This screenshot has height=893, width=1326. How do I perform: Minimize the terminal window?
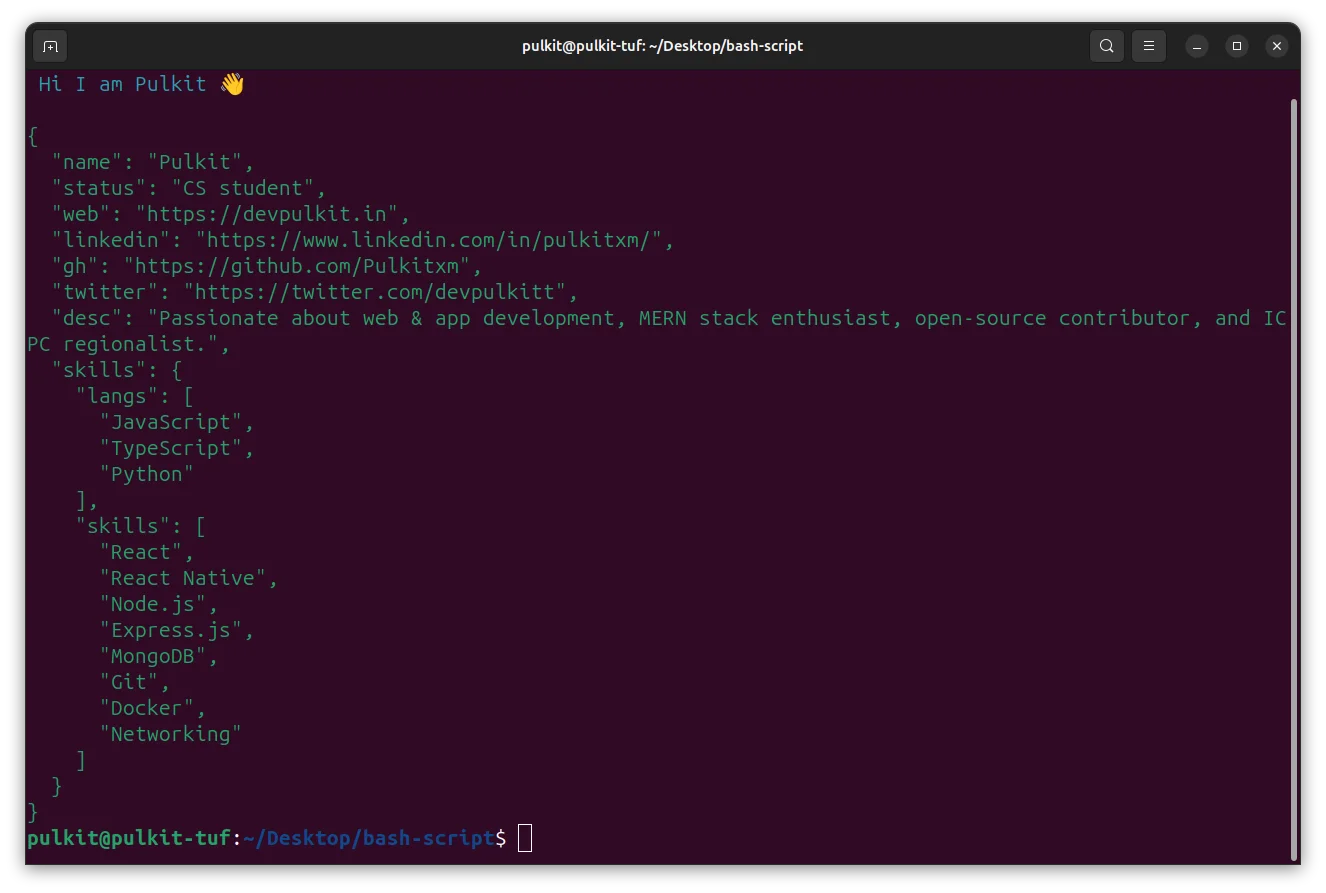1197,46
